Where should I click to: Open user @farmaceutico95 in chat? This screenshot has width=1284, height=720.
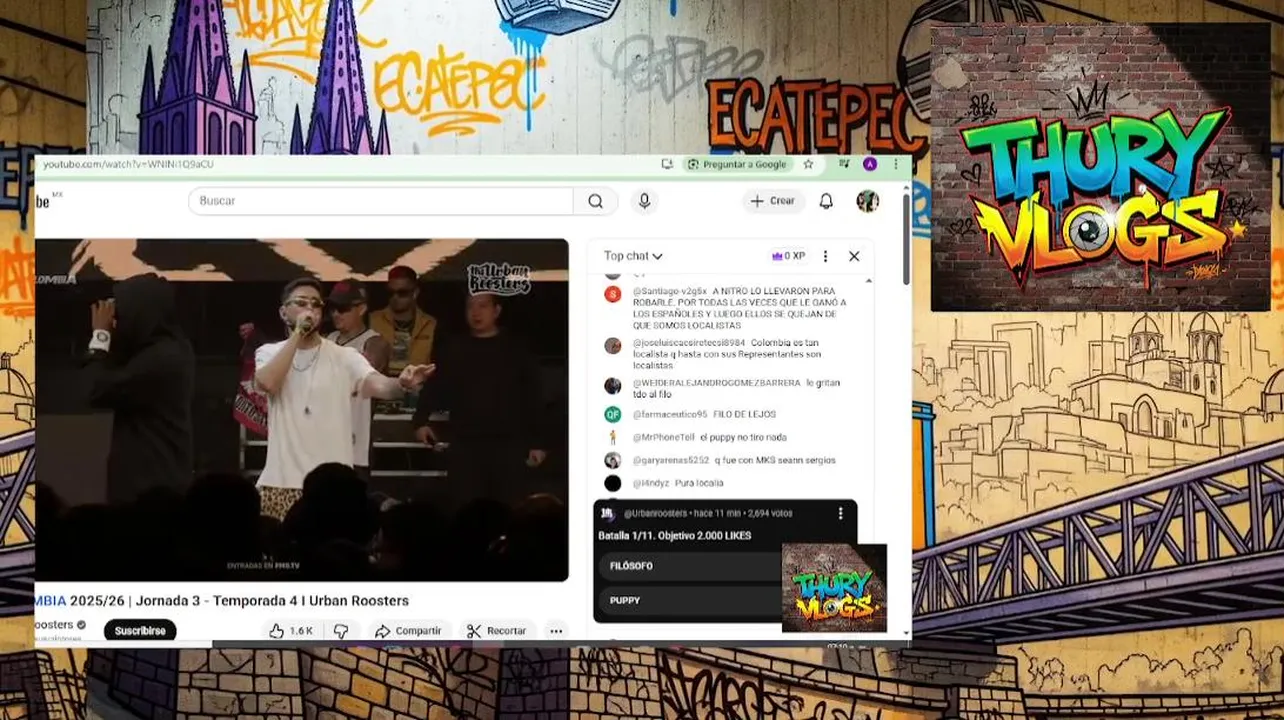(x=670, y=414)
